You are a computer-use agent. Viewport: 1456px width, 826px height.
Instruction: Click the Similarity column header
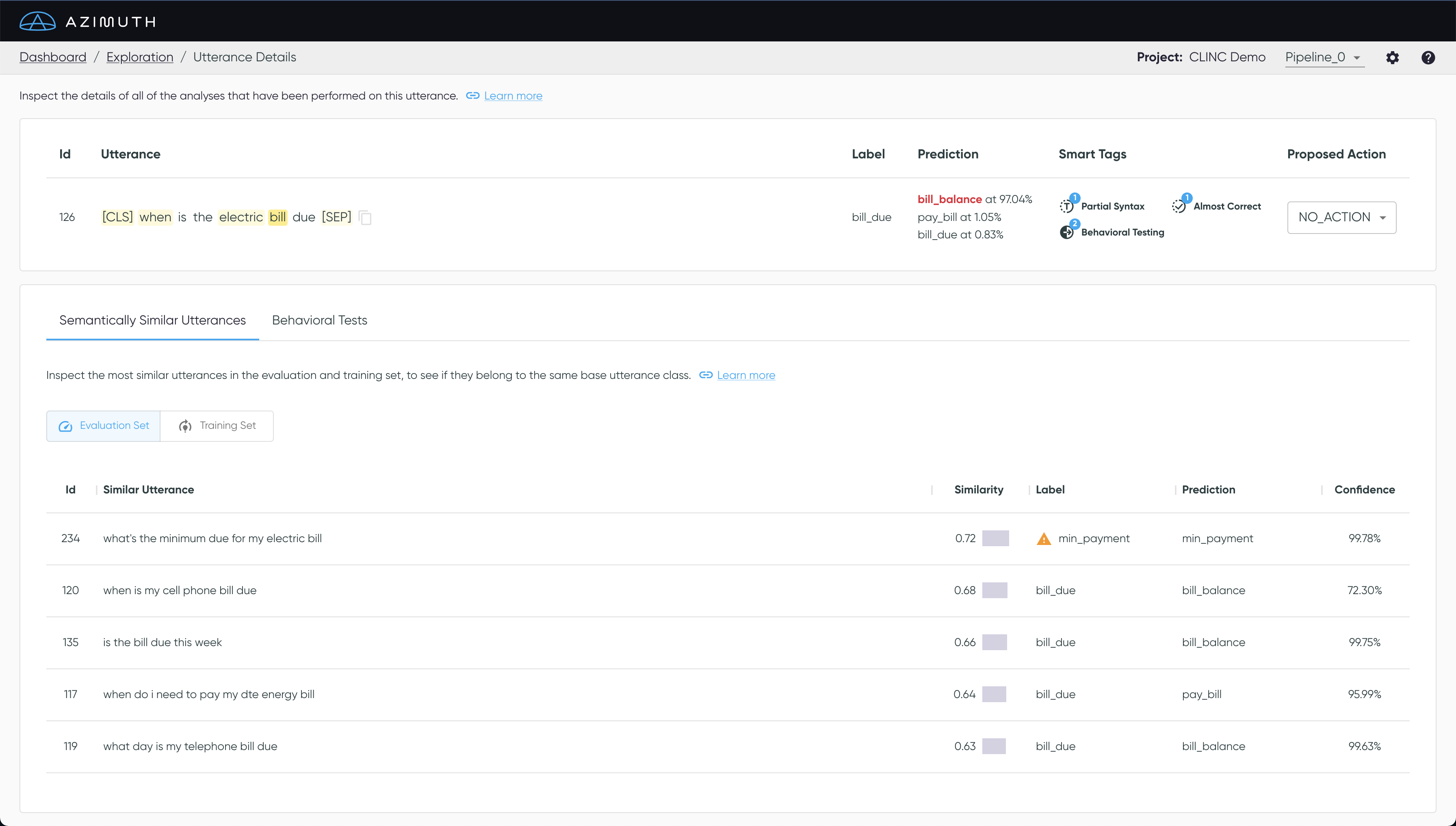point(978,490)
